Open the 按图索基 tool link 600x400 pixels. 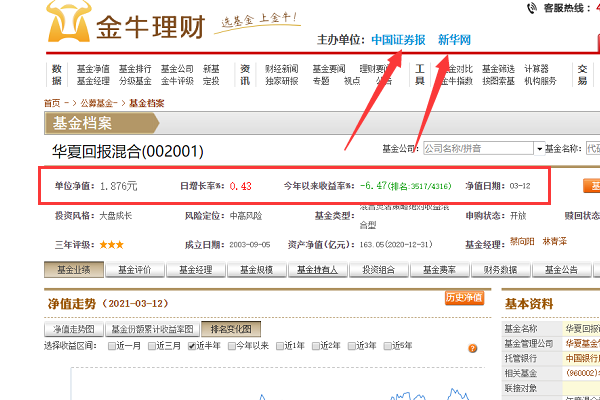[498, 81]
